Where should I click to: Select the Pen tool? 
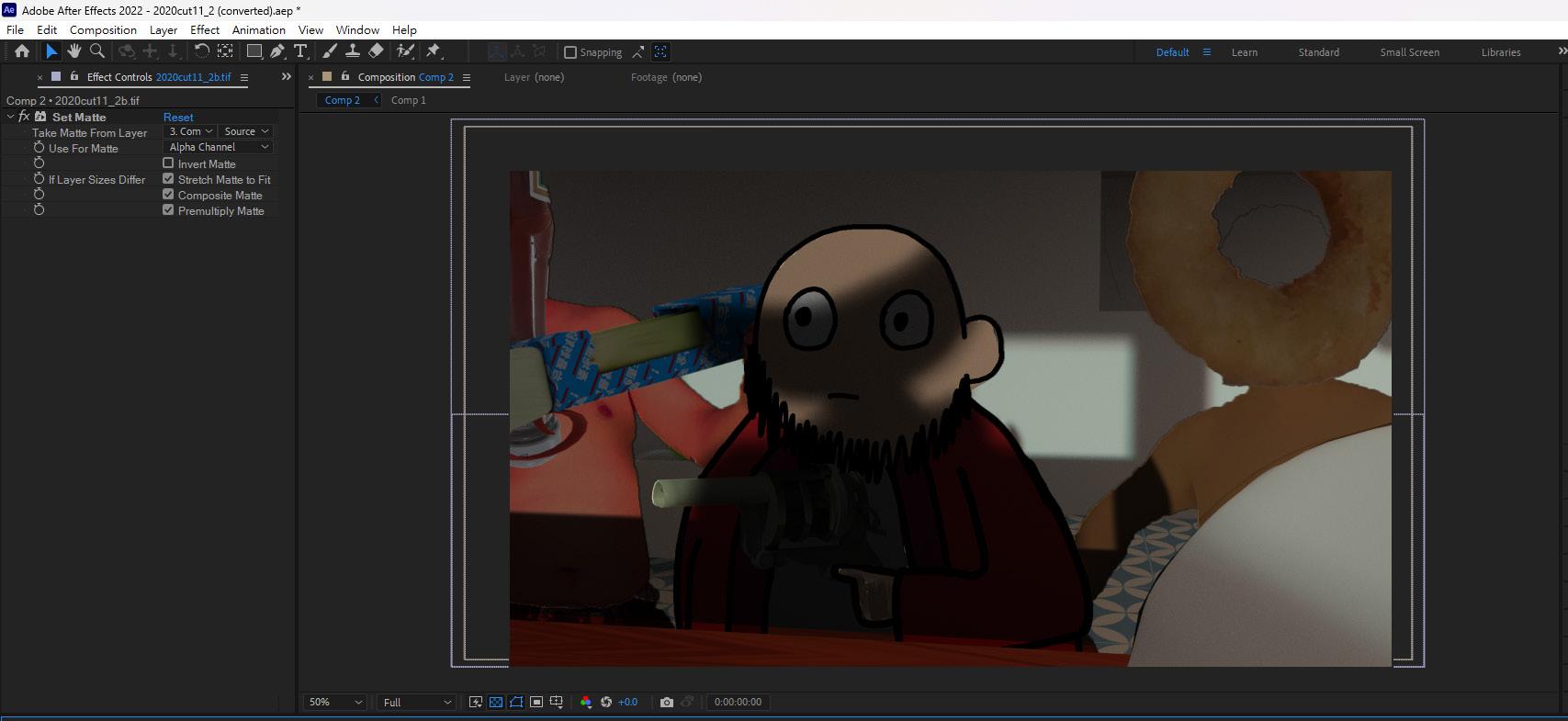(x=277, y=51)
